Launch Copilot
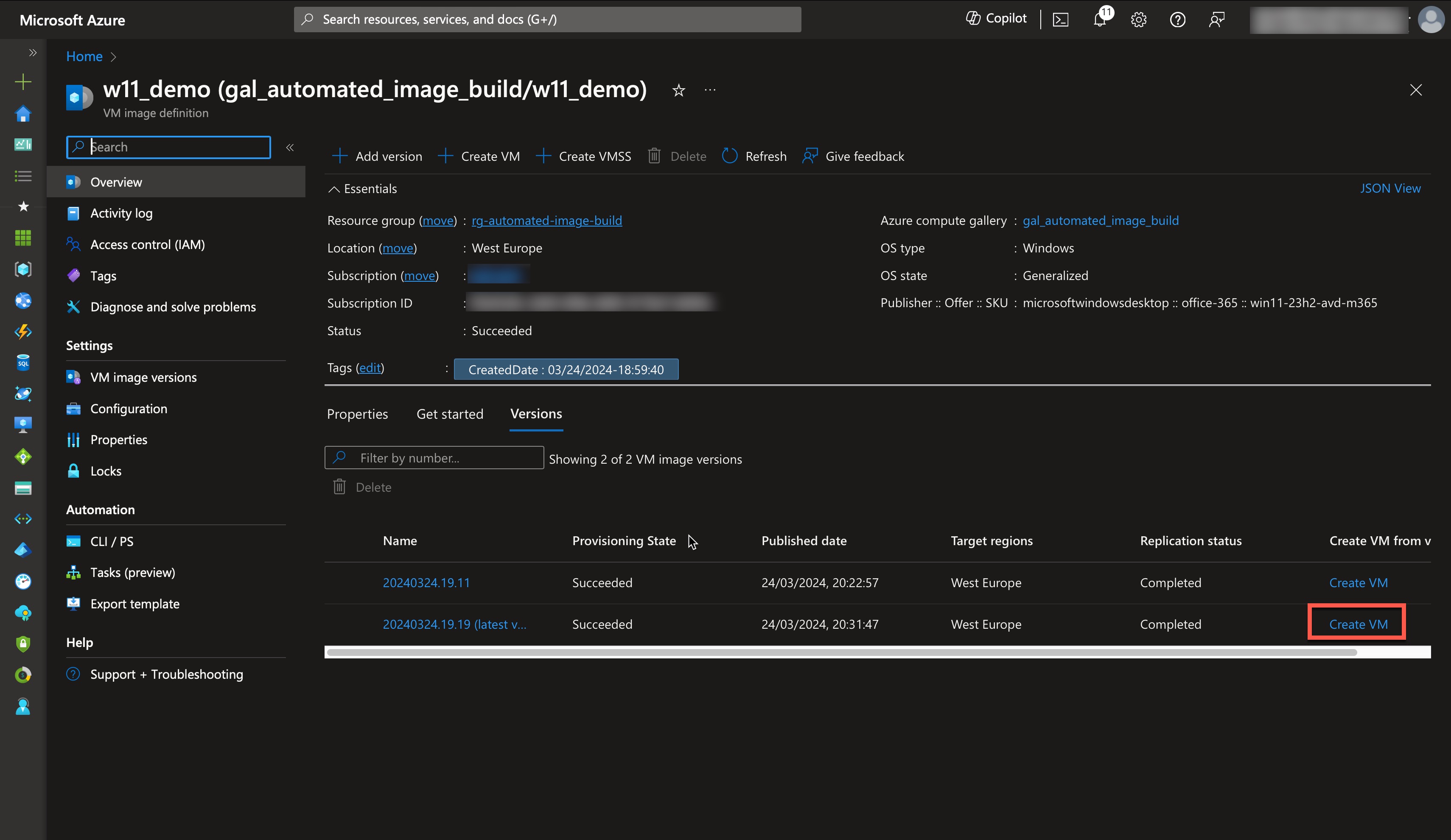This screenshot has width=1451, height=840. tap(996, 18)
